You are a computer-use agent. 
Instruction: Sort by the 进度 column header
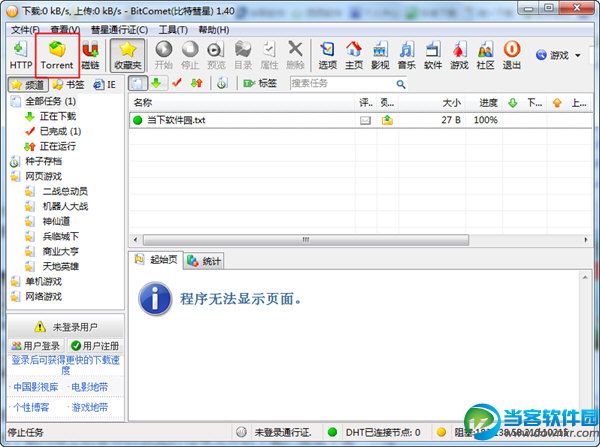click(484, 103)
